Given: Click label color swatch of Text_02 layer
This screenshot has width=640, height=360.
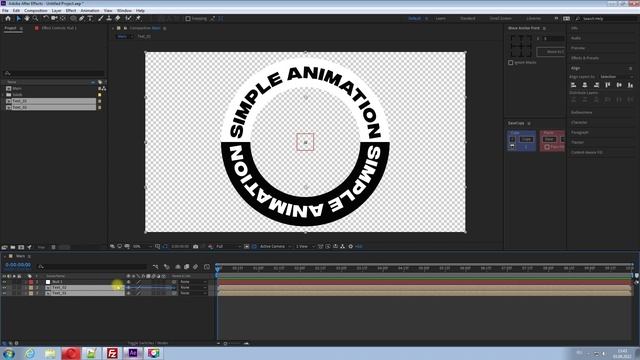Looking at the screenshot, I should coord(31,288).
